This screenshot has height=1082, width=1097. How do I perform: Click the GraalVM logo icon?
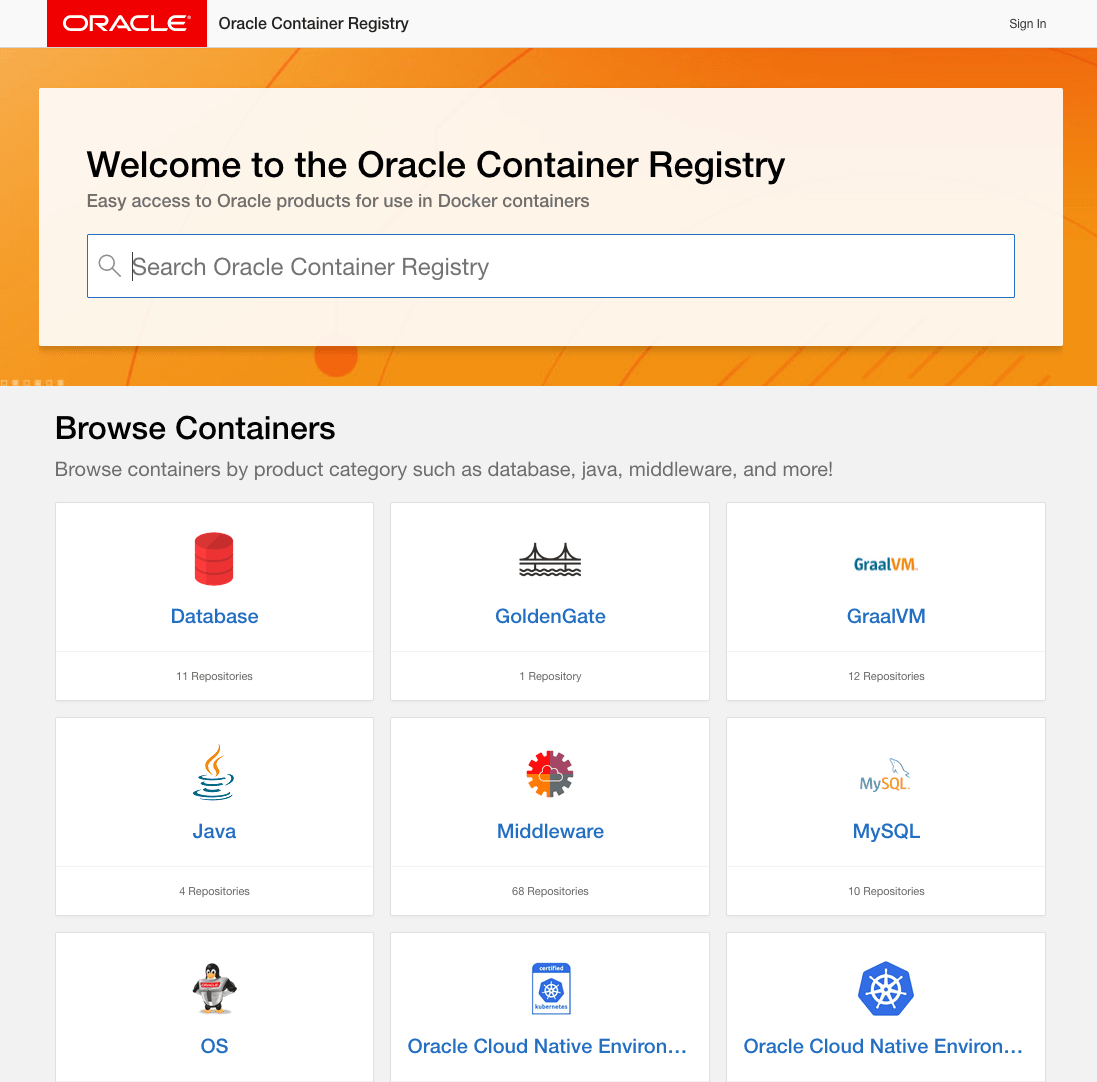pyautogui.click(x=886, y=564)
